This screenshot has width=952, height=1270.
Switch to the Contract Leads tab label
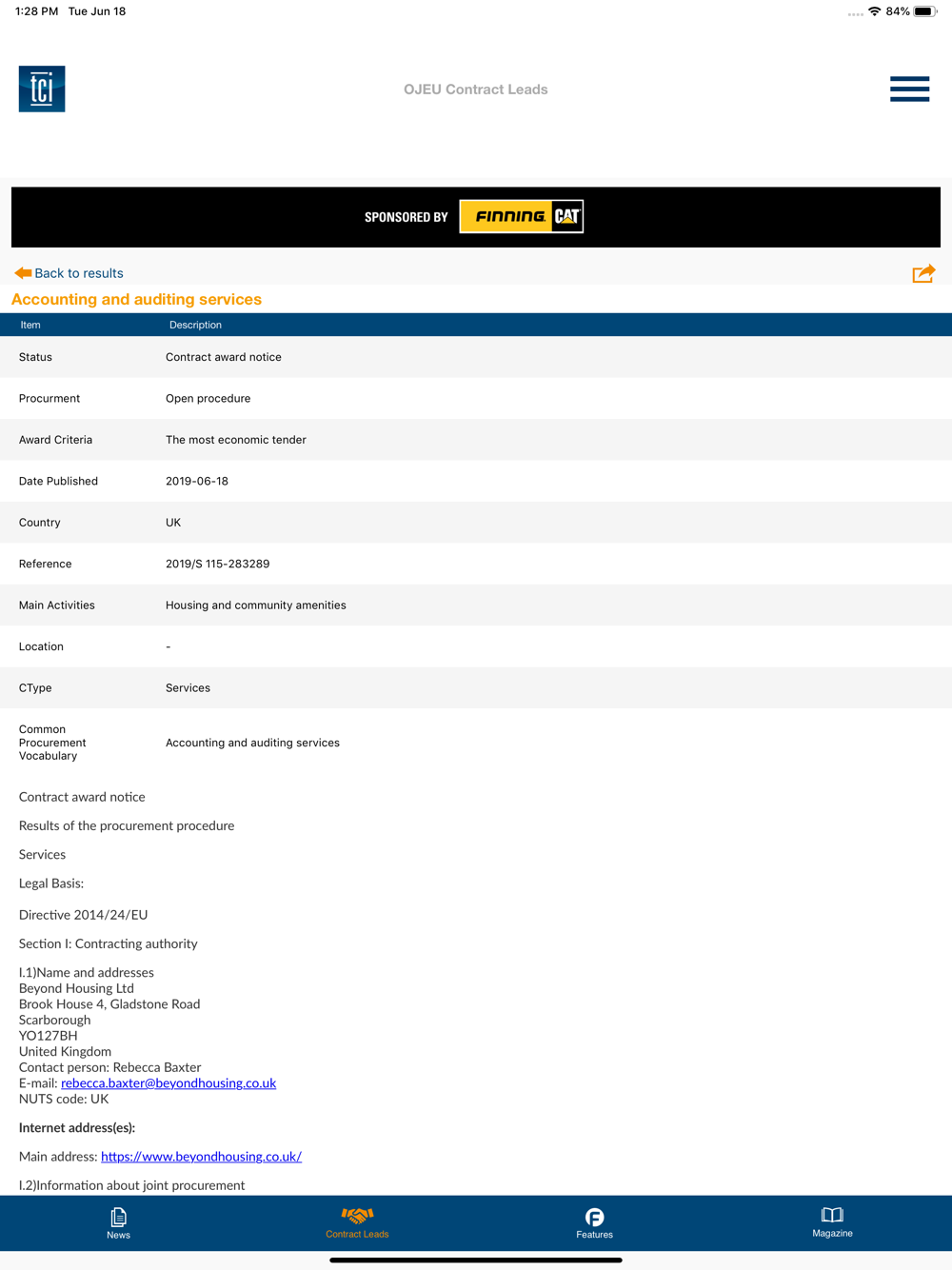pos(357,1234)
